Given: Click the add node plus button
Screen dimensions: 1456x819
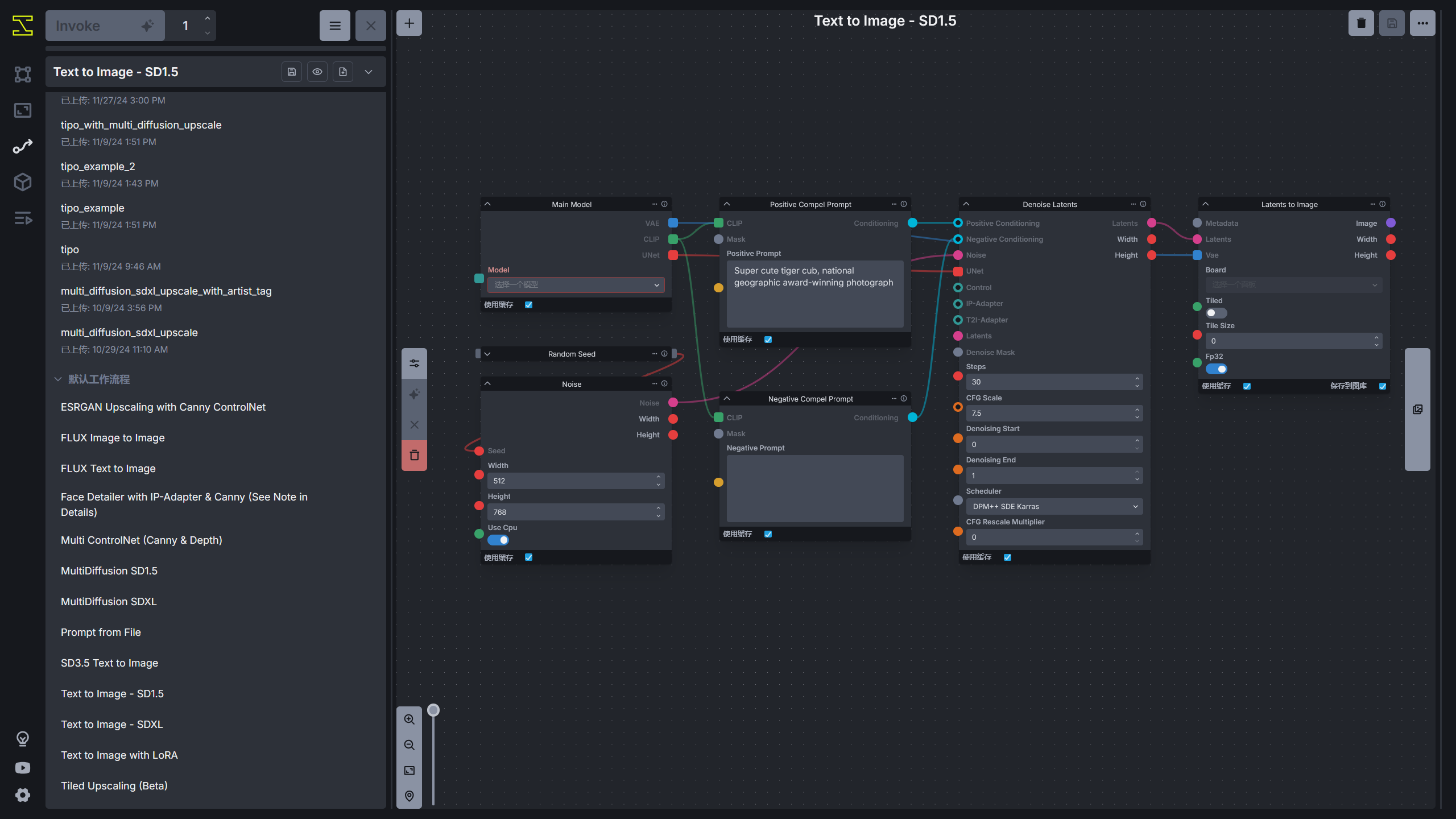Looking at the screenshot, I should (x=409, y=23).
